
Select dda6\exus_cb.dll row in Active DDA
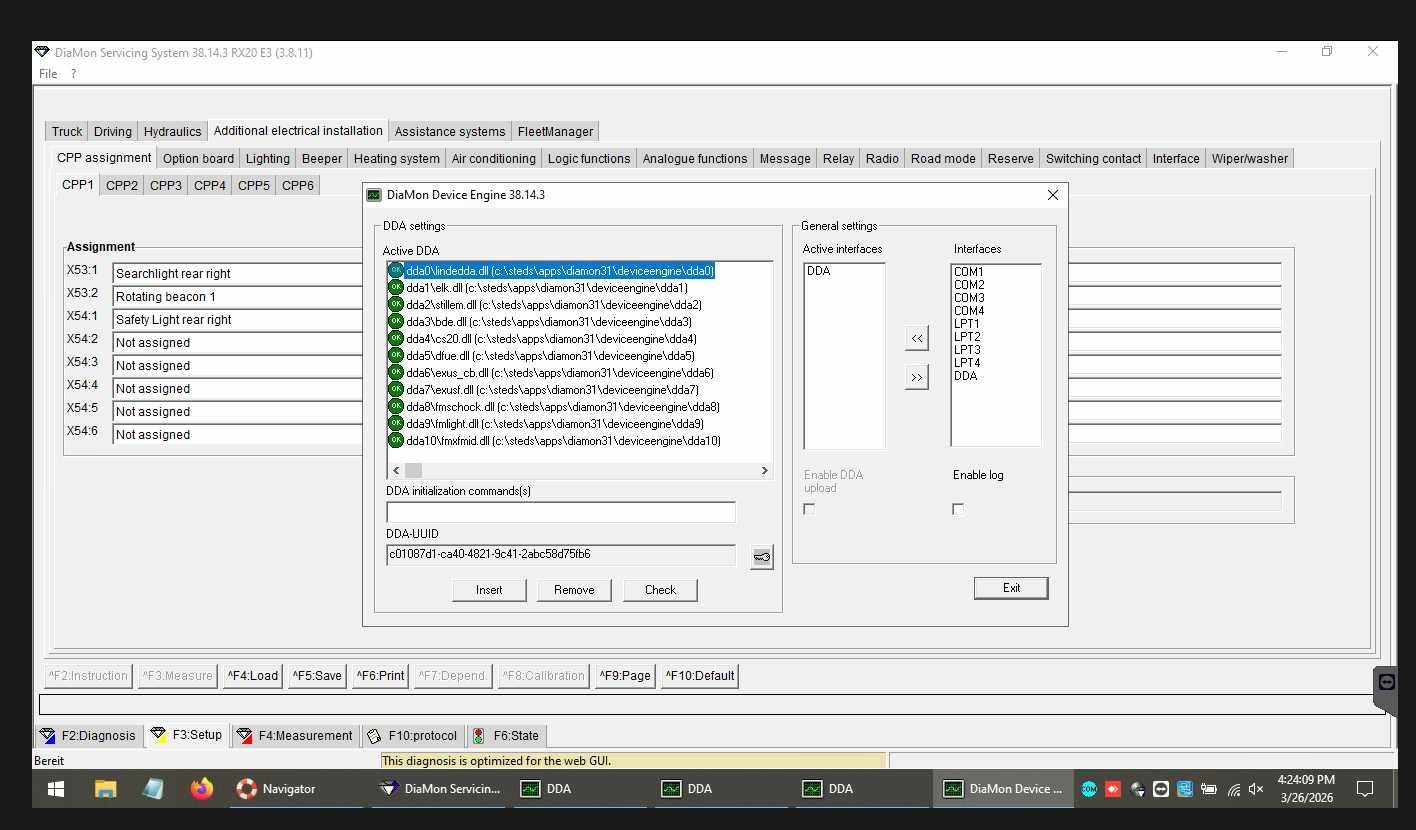point(560,373)
